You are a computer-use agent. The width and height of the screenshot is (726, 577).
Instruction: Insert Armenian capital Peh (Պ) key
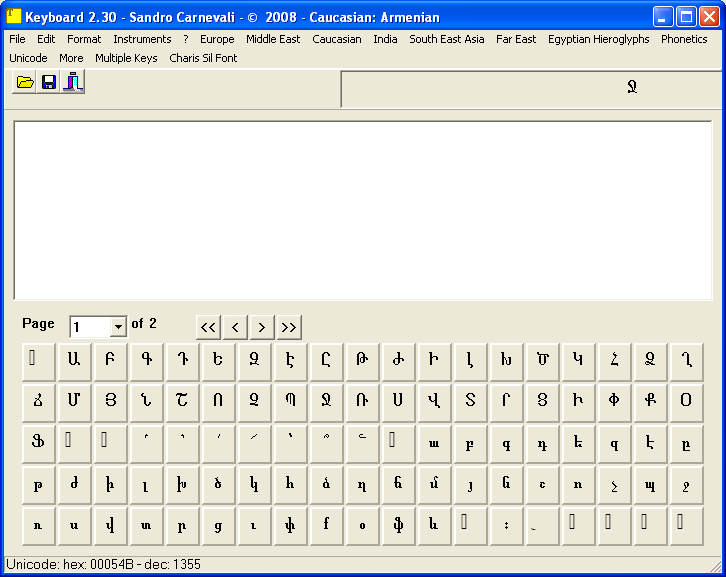point(290,403)
